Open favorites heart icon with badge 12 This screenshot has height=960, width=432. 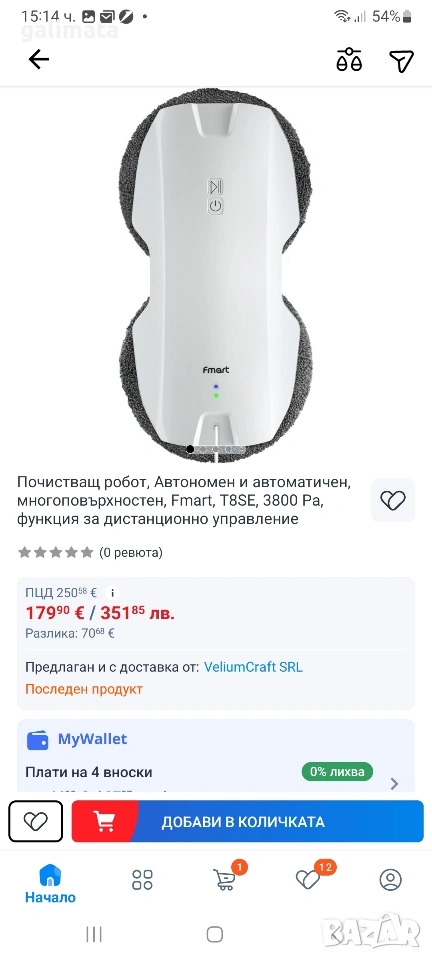coord(311,878)
